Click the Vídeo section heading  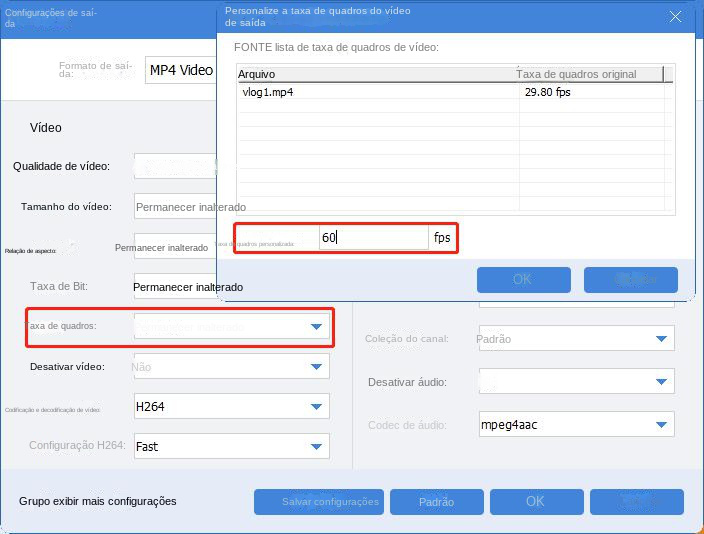[x=46, y=128]
